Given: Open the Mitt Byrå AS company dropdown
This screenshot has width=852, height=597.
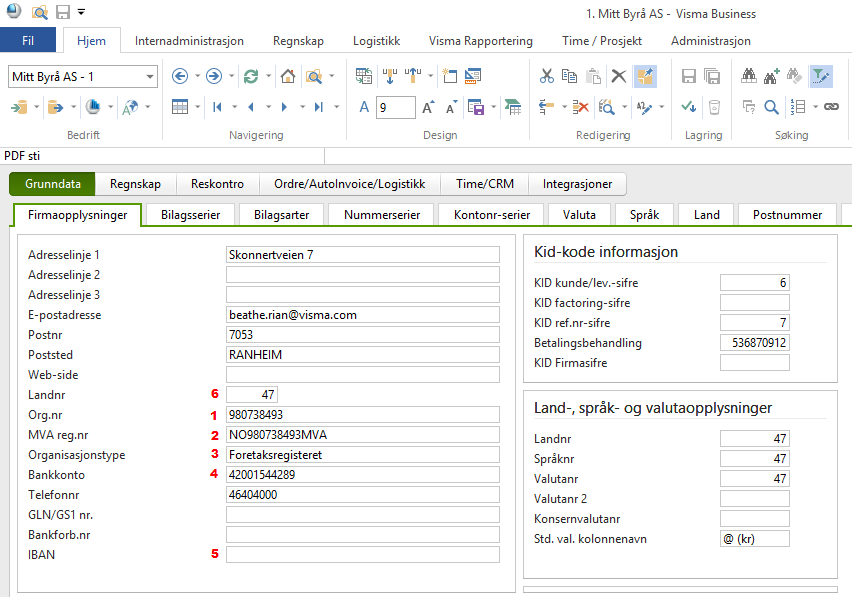Looking at the screenshot, I should coord(150,76).
